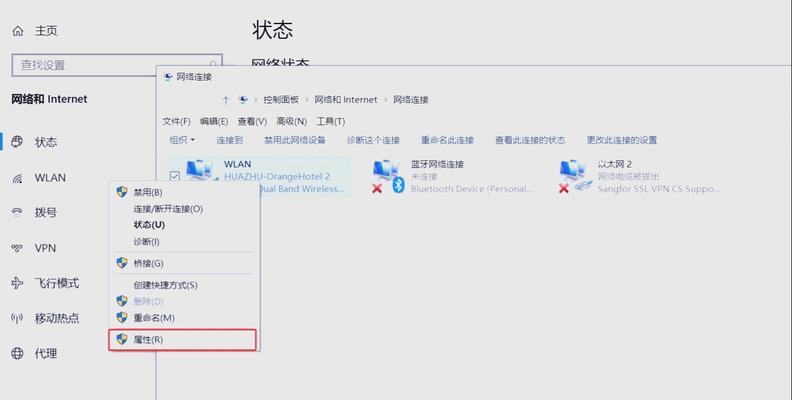Click 诊断这个连接 in the command bar
792x400 pixels.
(x=373, y=140)
